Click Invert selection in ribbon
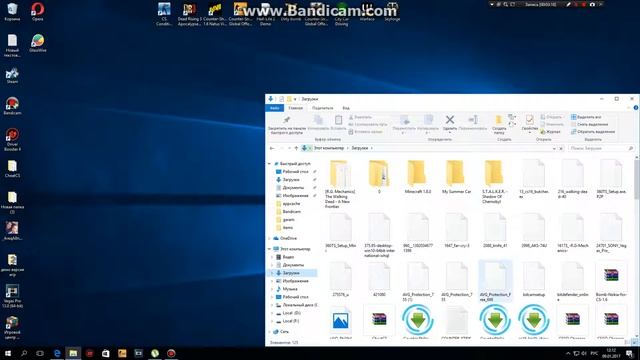 pos(593,132)
